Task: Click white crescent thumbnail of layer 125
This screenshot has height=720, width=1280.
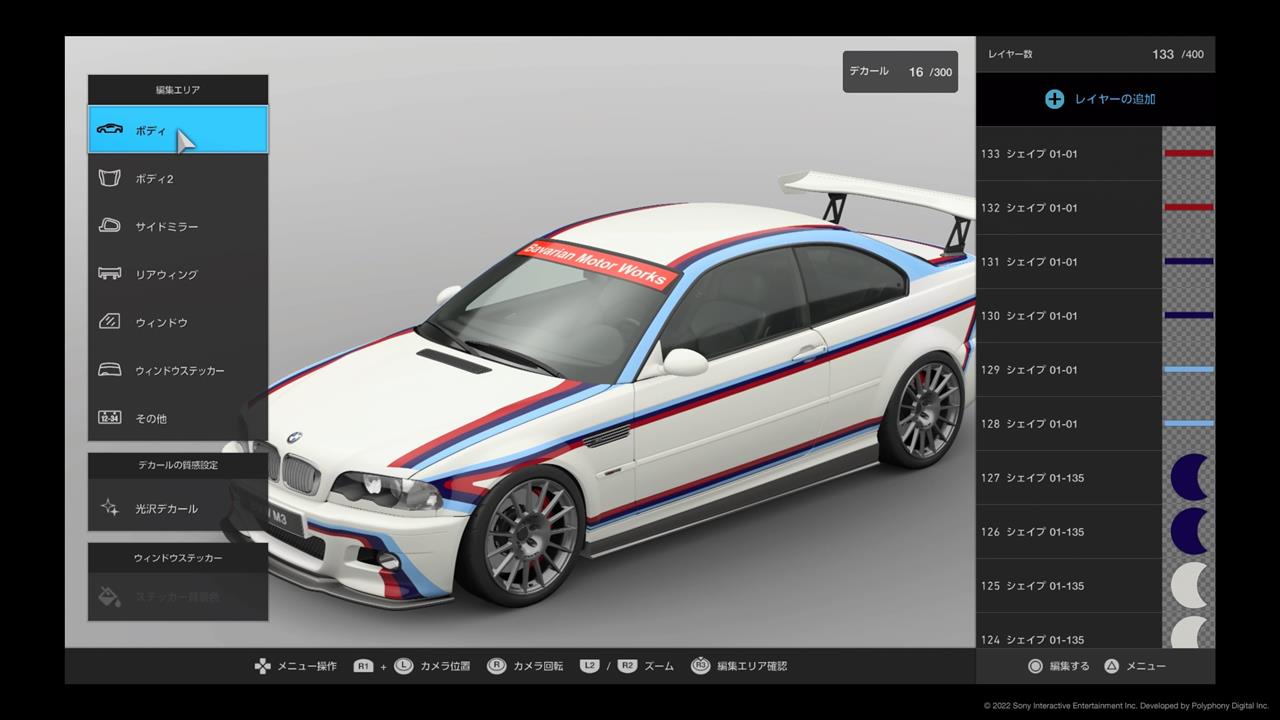Action: click(1189, 586)
